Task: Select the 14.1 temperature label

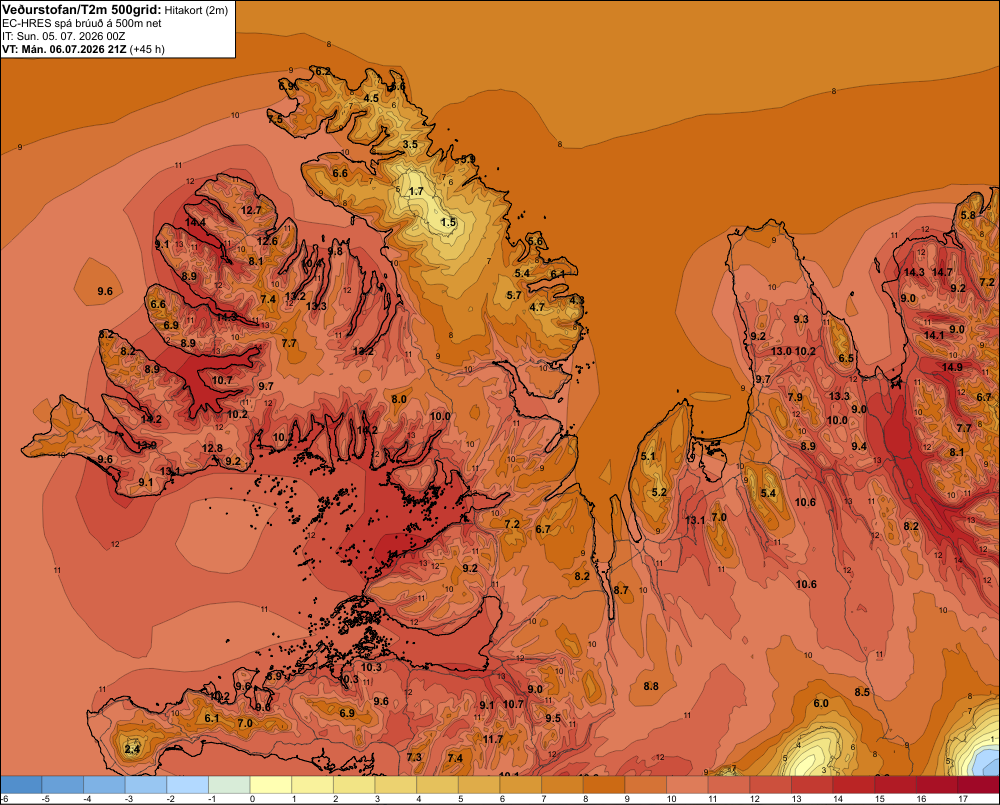Action: [x=934, y=336]
